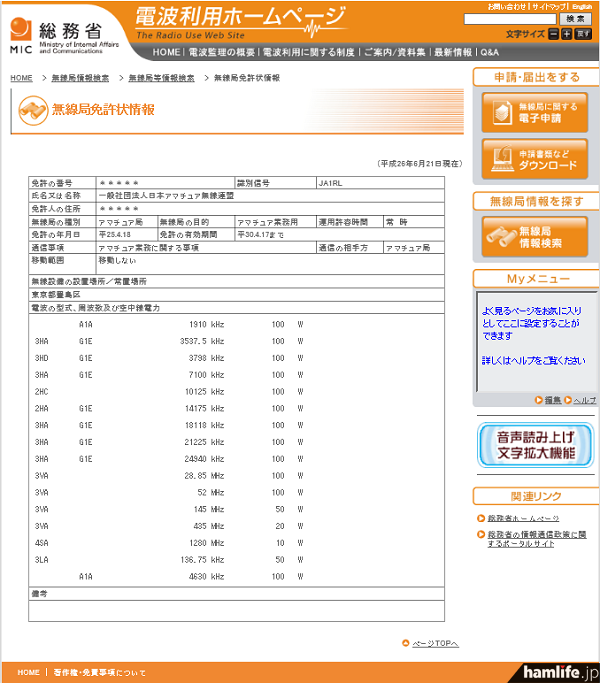
Task: Decrease text size with minus button
Action: coord(551,33)
